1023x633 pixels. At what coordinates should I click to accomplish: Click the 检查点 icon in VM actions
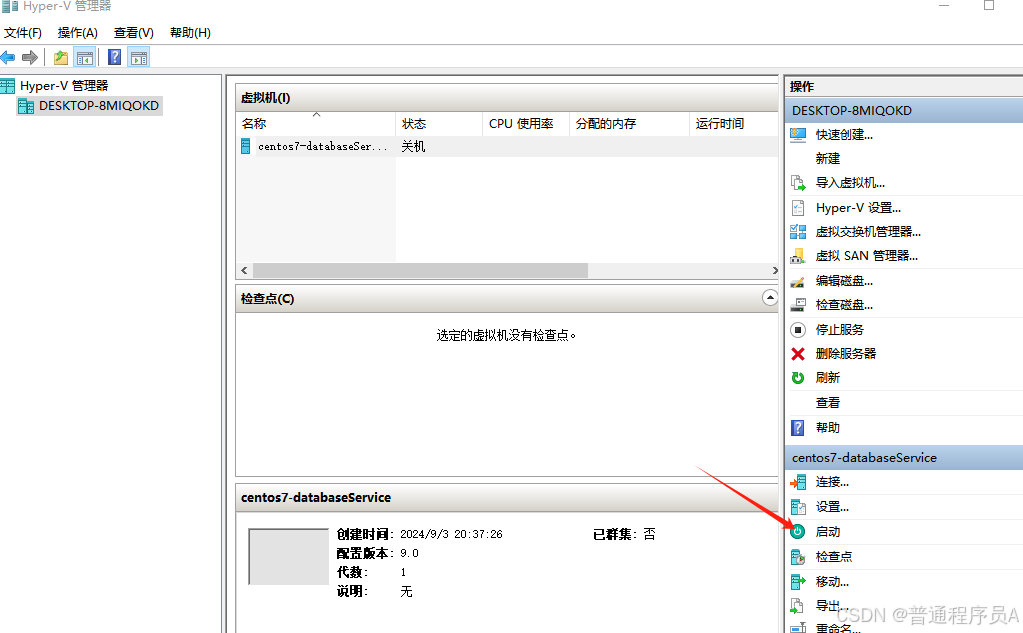[x=798, y=557]
